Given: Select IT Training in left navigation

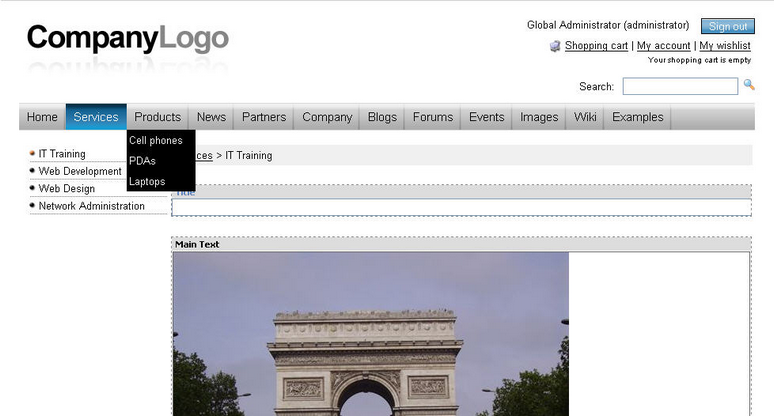Looking at the screenshot, I should [62, 154].
